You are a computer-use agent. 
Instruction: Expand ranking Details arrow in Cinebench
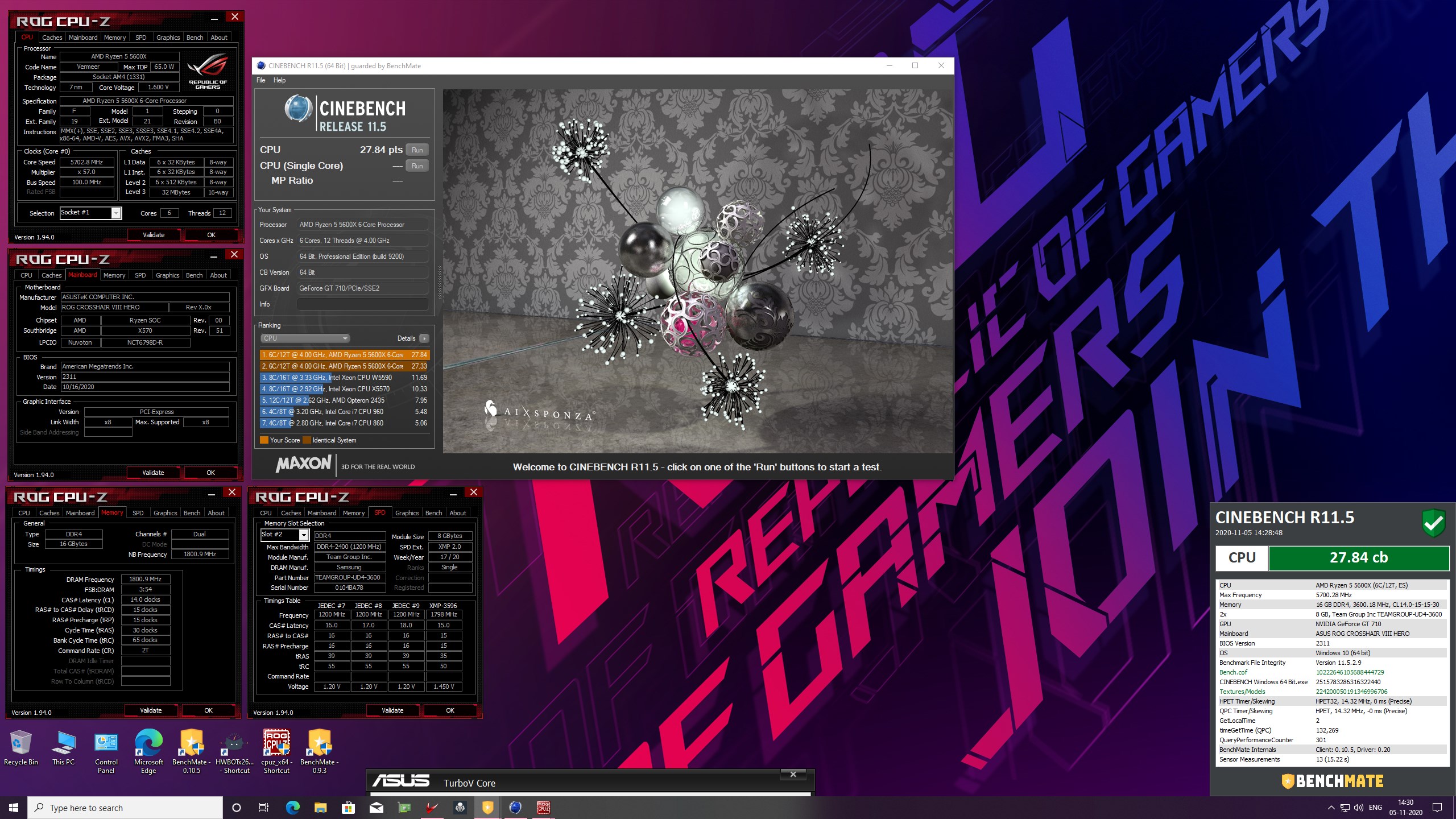[x=424, y=338]
